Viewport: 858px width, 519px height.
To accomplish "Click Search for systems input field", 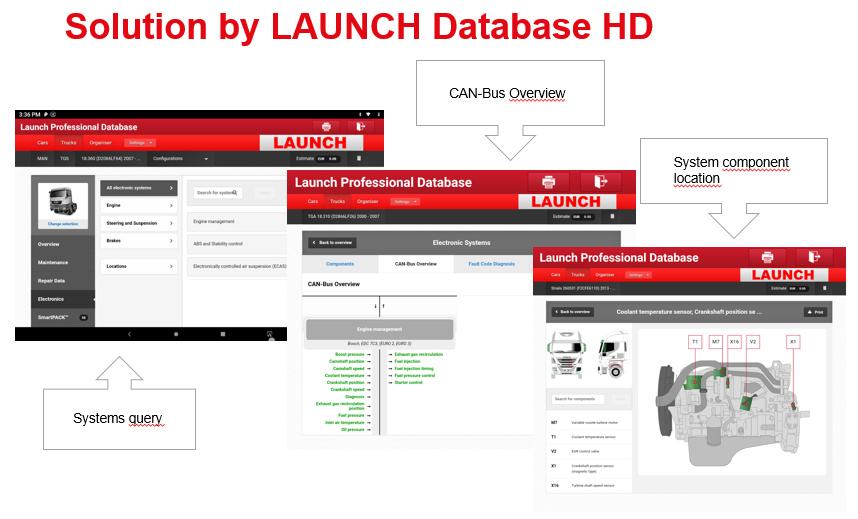I will click(x=217, y=193).
